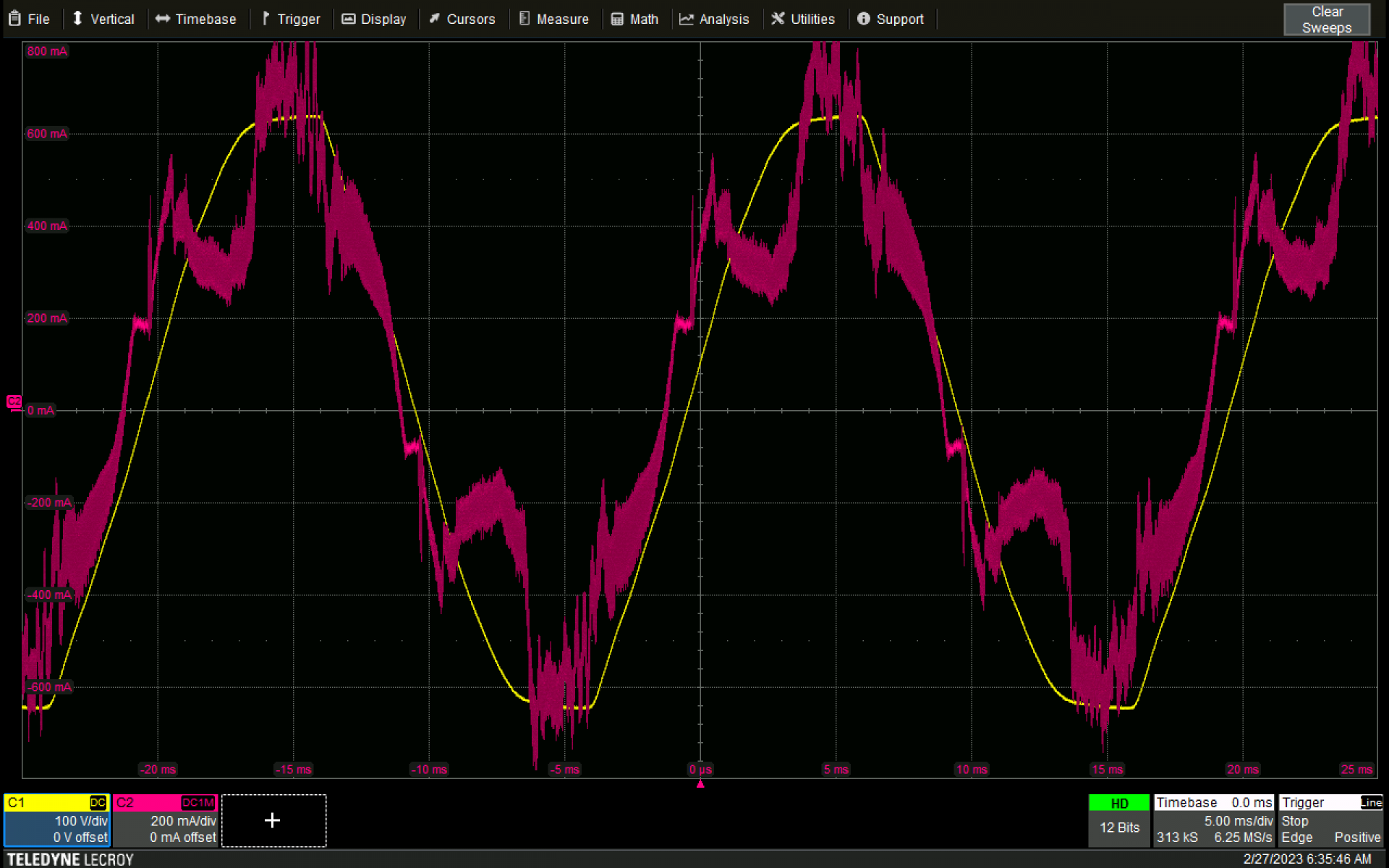Open the C1 channel descriptor box
The image size is (1389, 868).
[57, 820]
